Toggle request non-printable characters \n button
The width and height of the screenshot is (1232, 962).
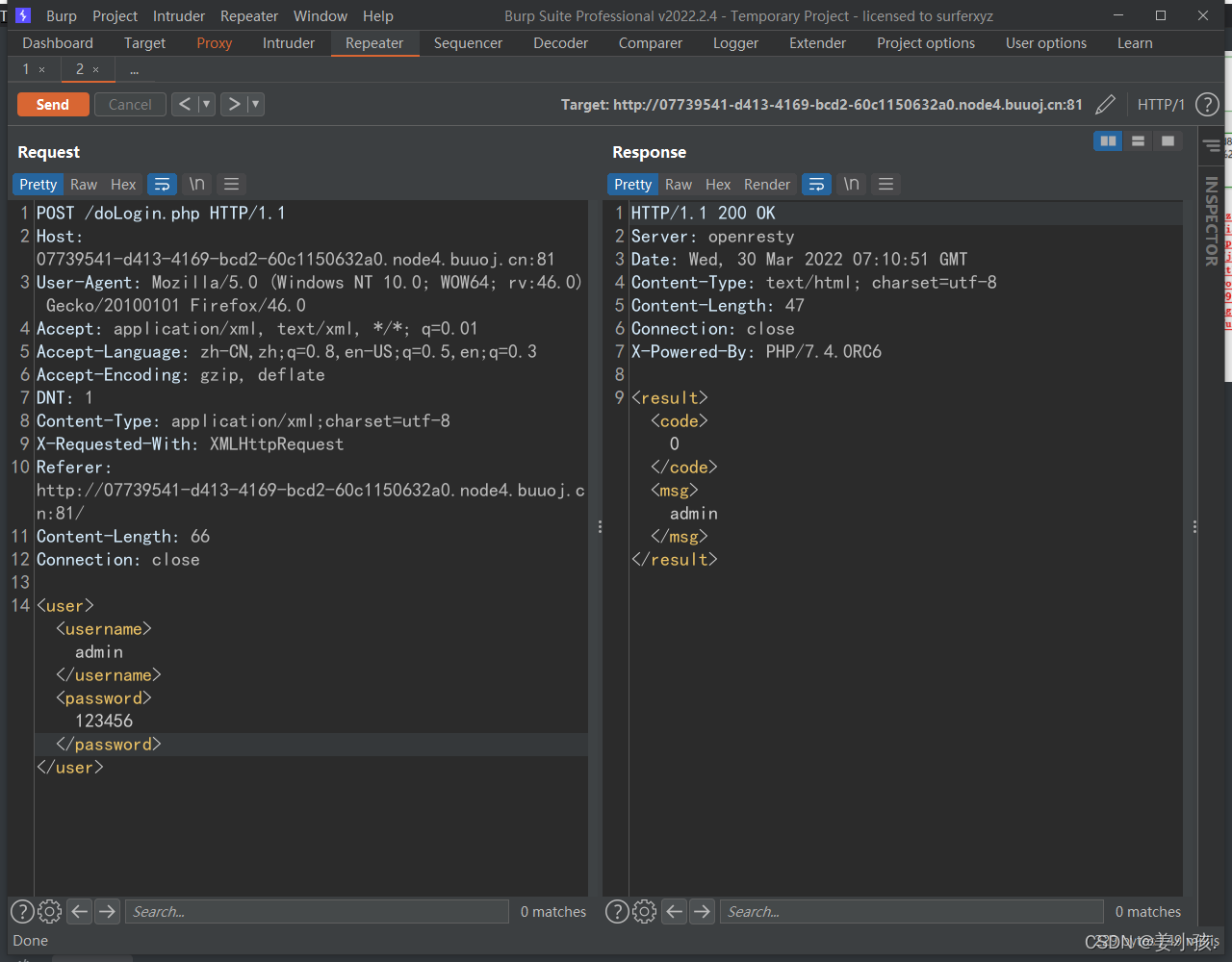197,185
